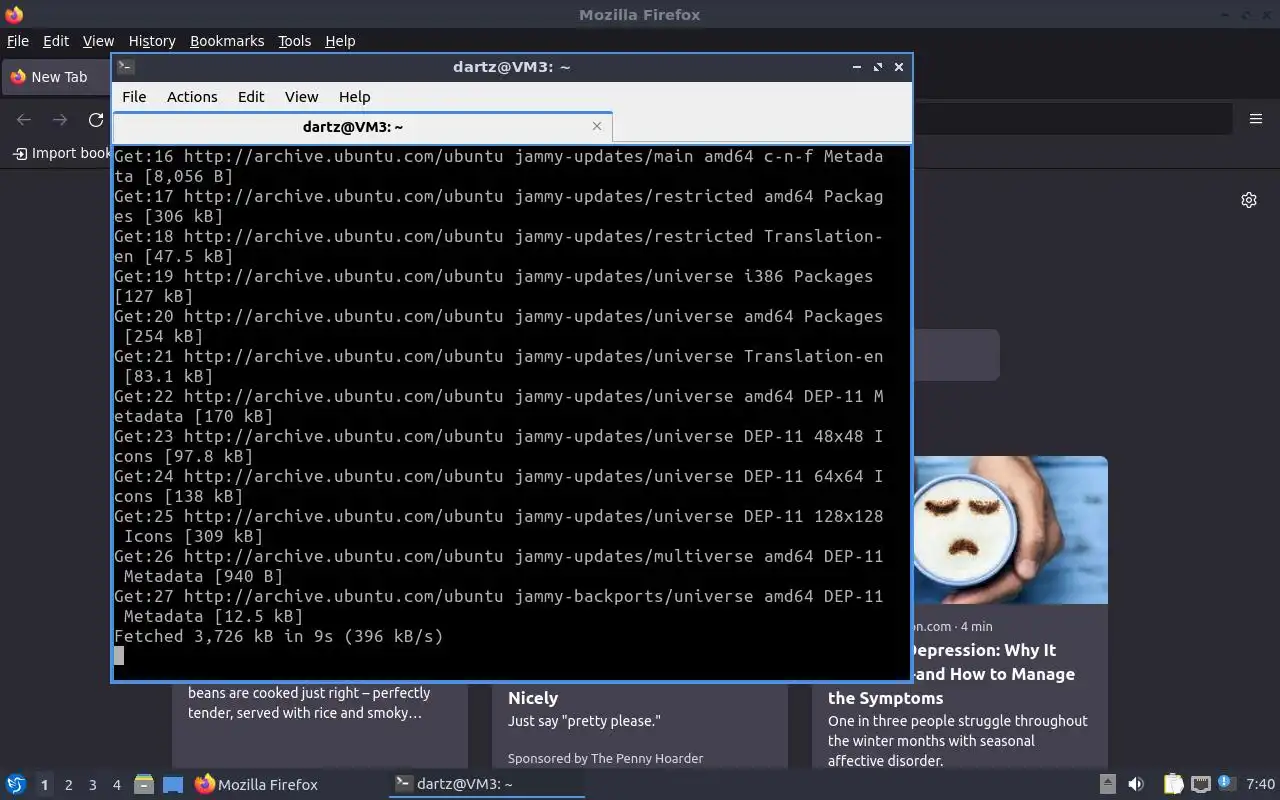Select the New Tab tab in Firefox
Screen dimensions: 1280x800
[x=58, y=77]
